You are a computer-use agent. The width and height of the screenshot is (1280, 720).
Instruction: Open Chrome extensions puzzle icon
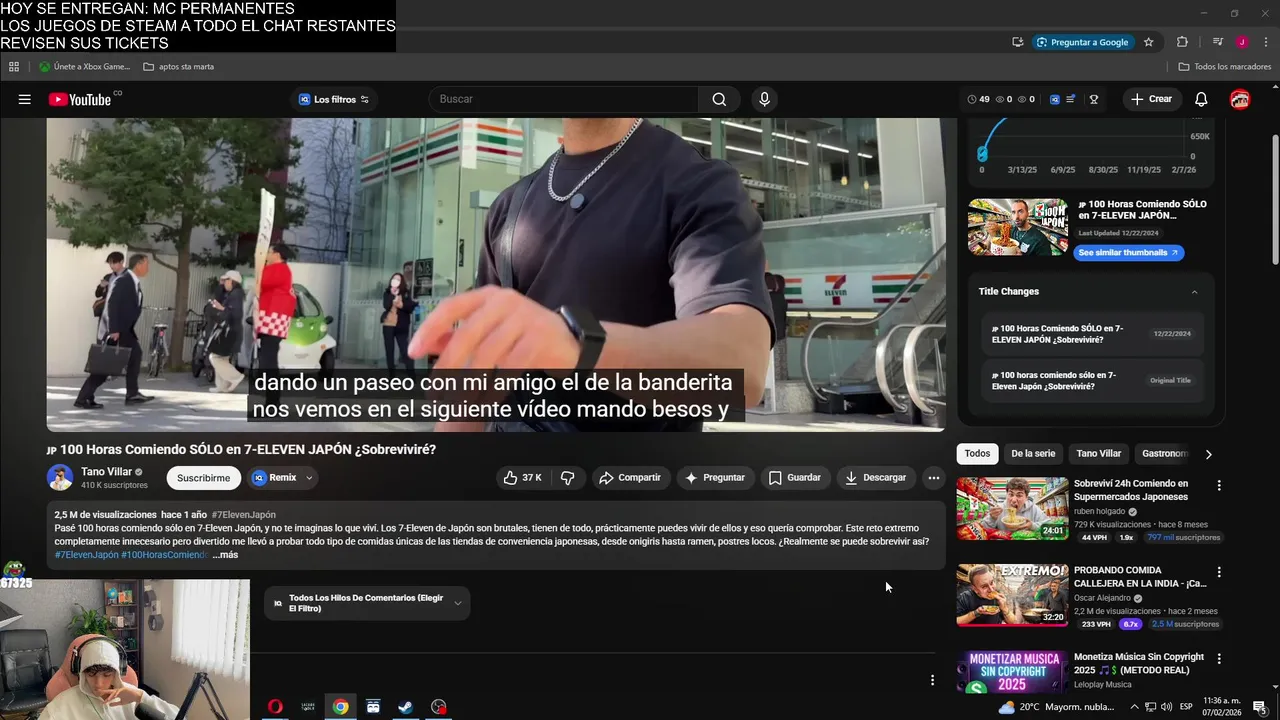1182,42
